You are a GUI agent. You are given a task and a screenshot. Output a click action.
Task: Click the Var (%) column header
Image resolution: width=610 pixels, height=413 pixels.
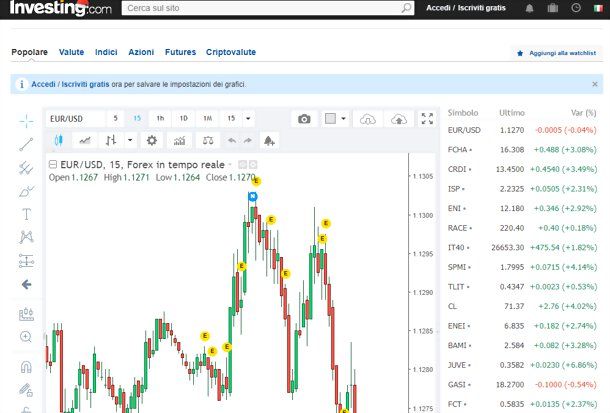coord(583,113)
